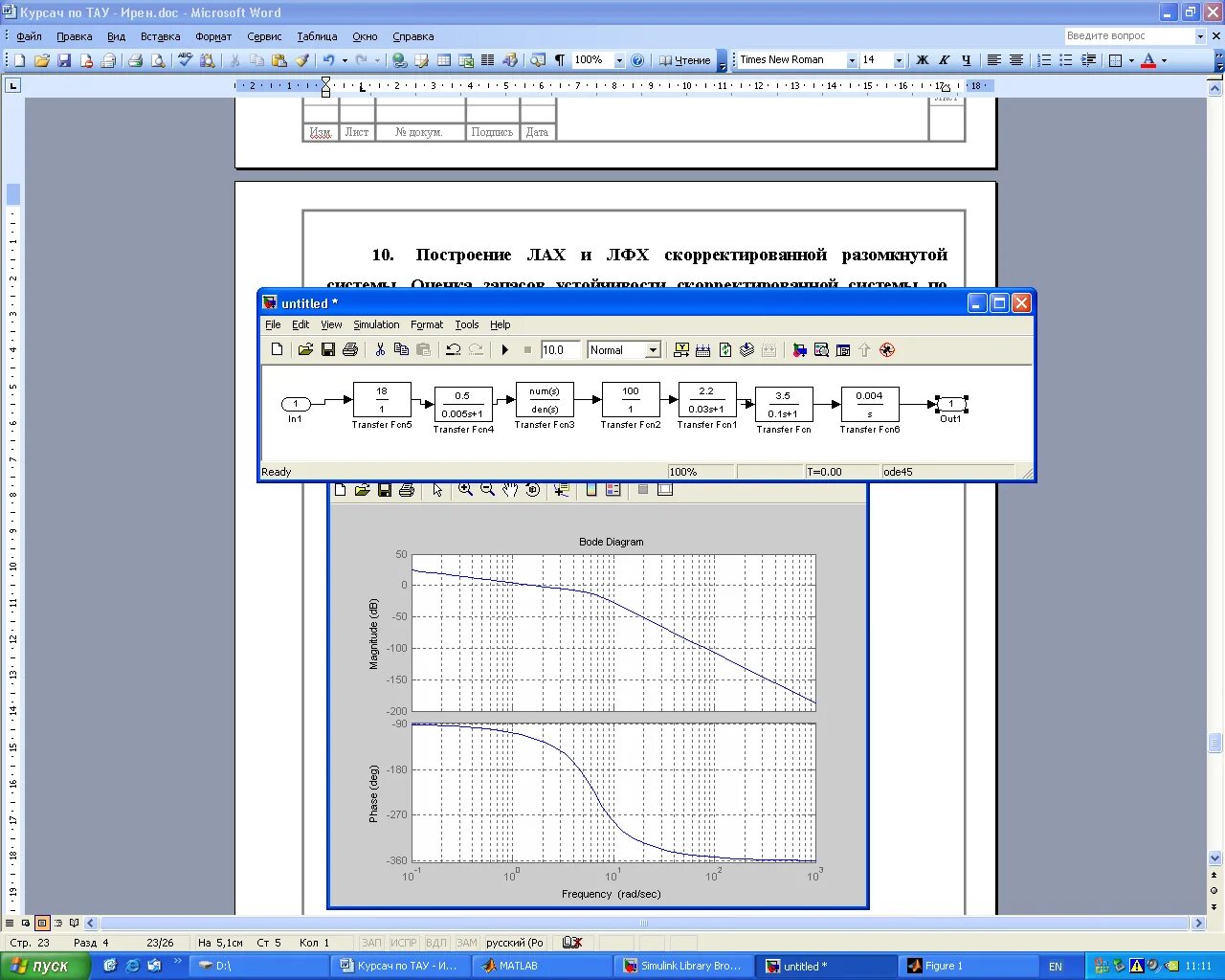Open Word undo history dropdown arrow

(x=345, y=60)
